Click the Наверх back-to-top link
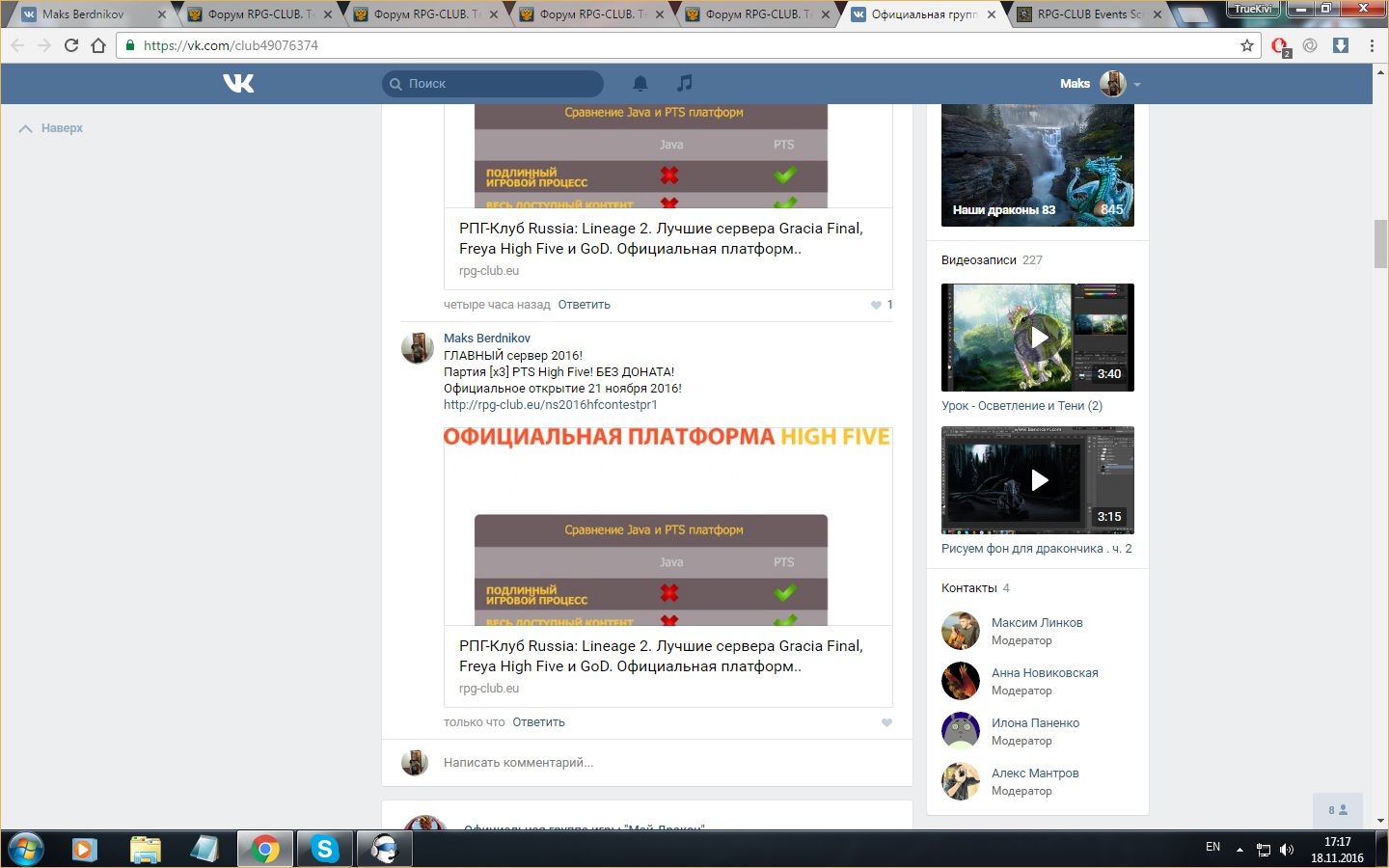The height and width of the screenshot is (868, 1389). tap(51, 128)
